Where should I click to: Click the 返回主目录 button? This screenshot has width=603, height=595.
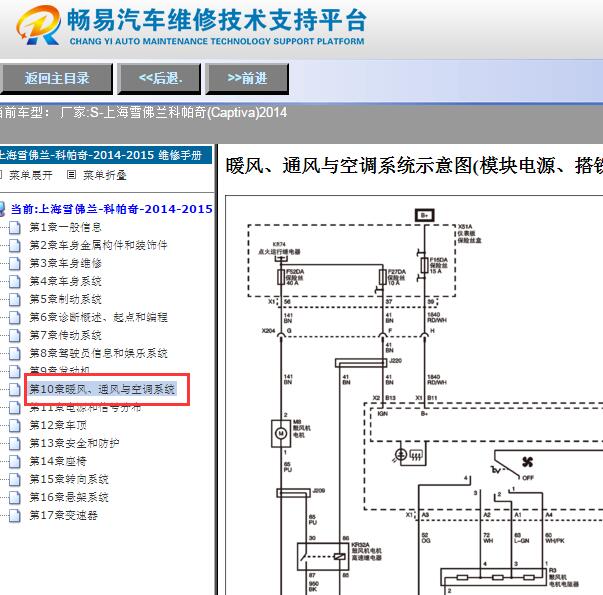(56, 78)
